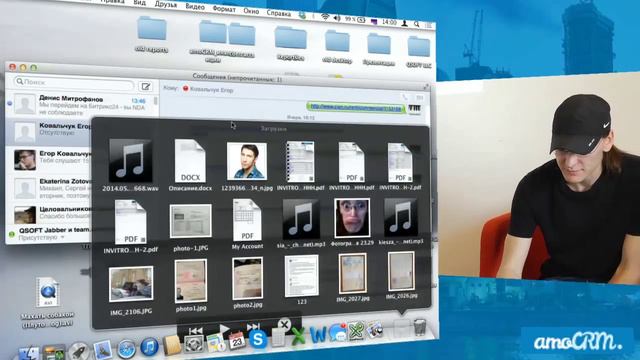Click full-screen arrows icon of Messages window

(426, 86)
